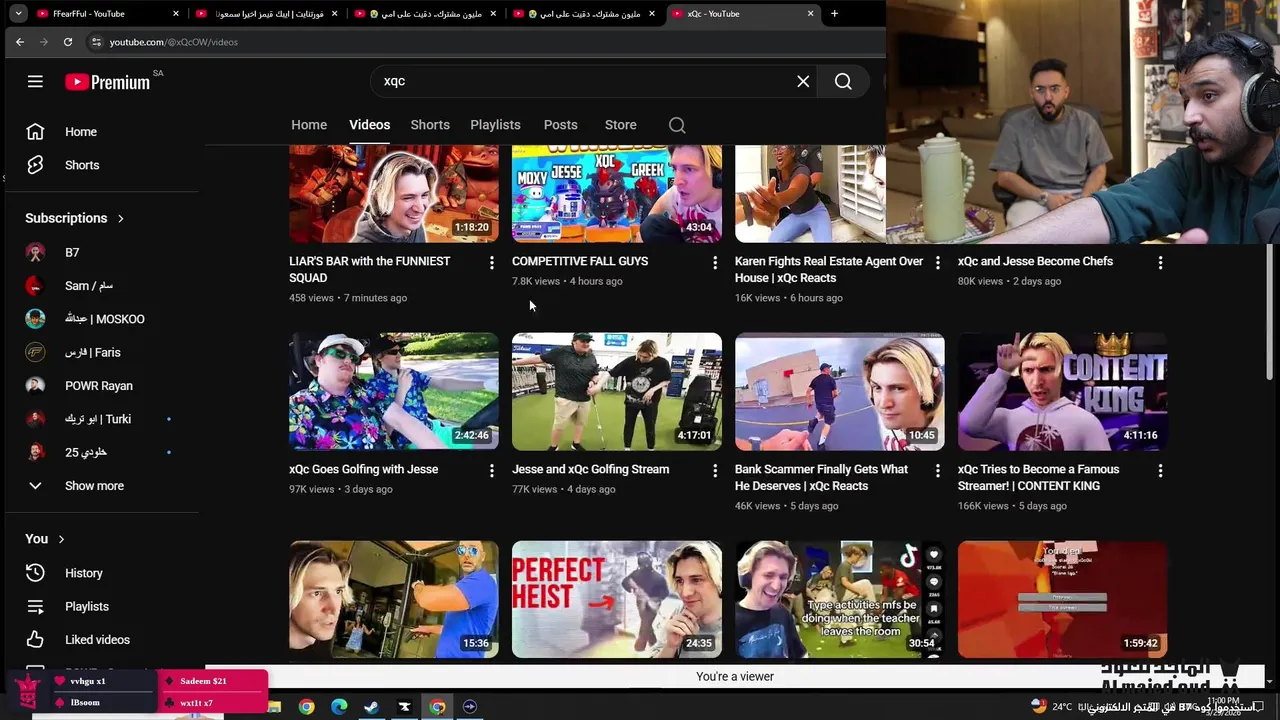The height and width of the screenshot is (720, 1280).
Task: Play the xQc Goes Golfing thumbnail
Action: click(x=394, y=391)
